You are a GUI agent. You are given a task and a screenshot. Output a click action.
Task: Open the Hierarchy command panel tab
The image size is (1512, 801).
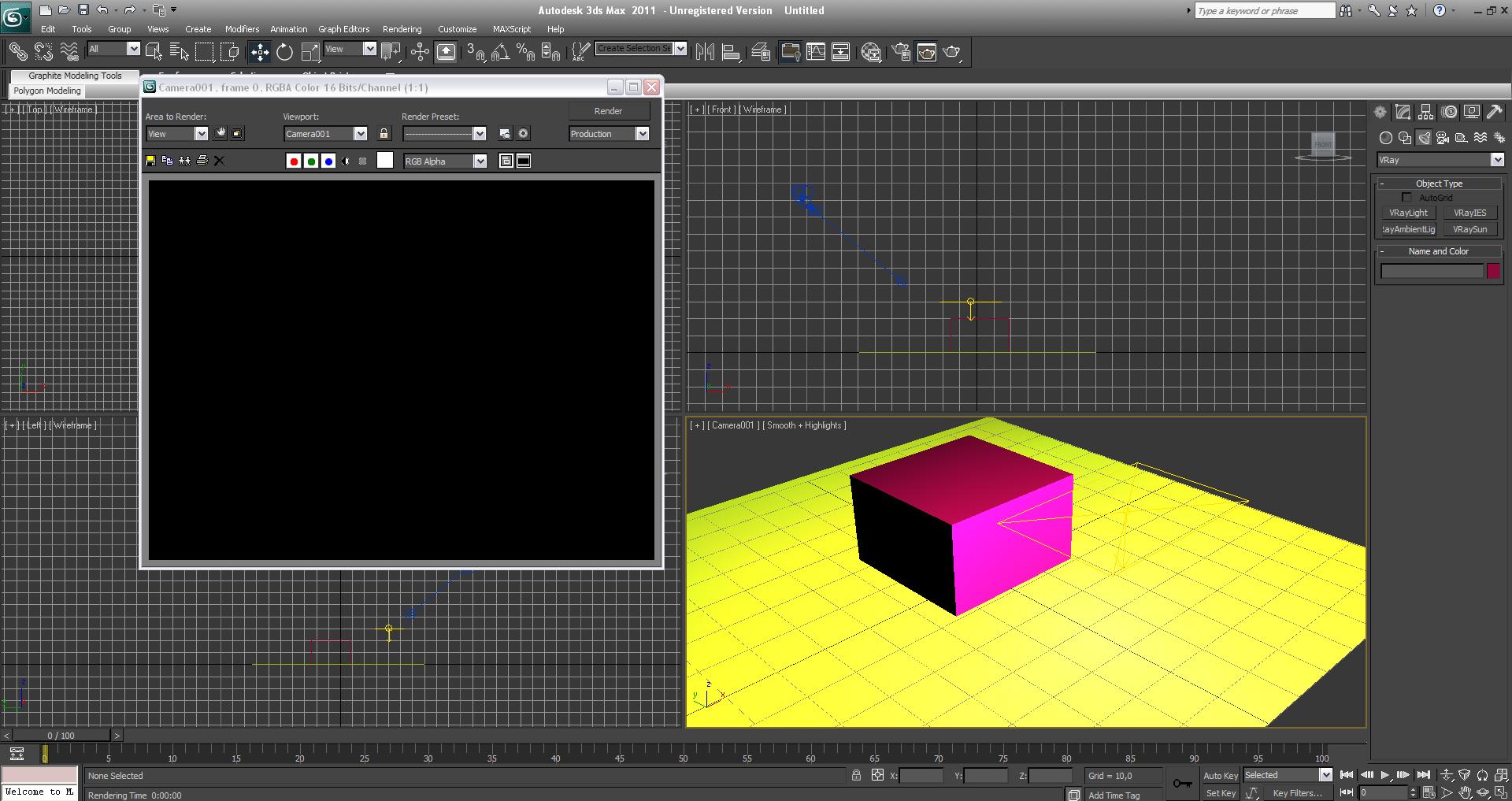[x=1425, y=112]
